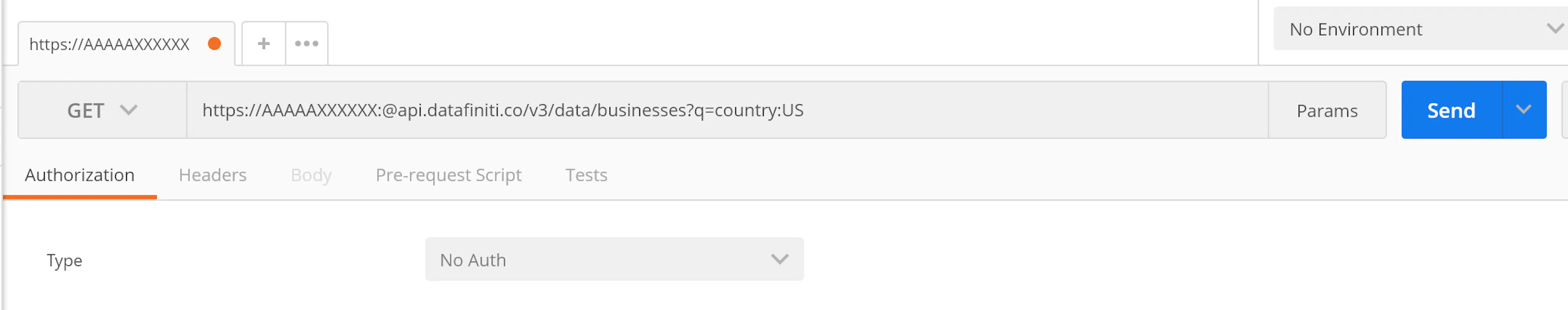Click the Send button
Viewport: 1568px width, 310px height.
(x=1451, y=110)
